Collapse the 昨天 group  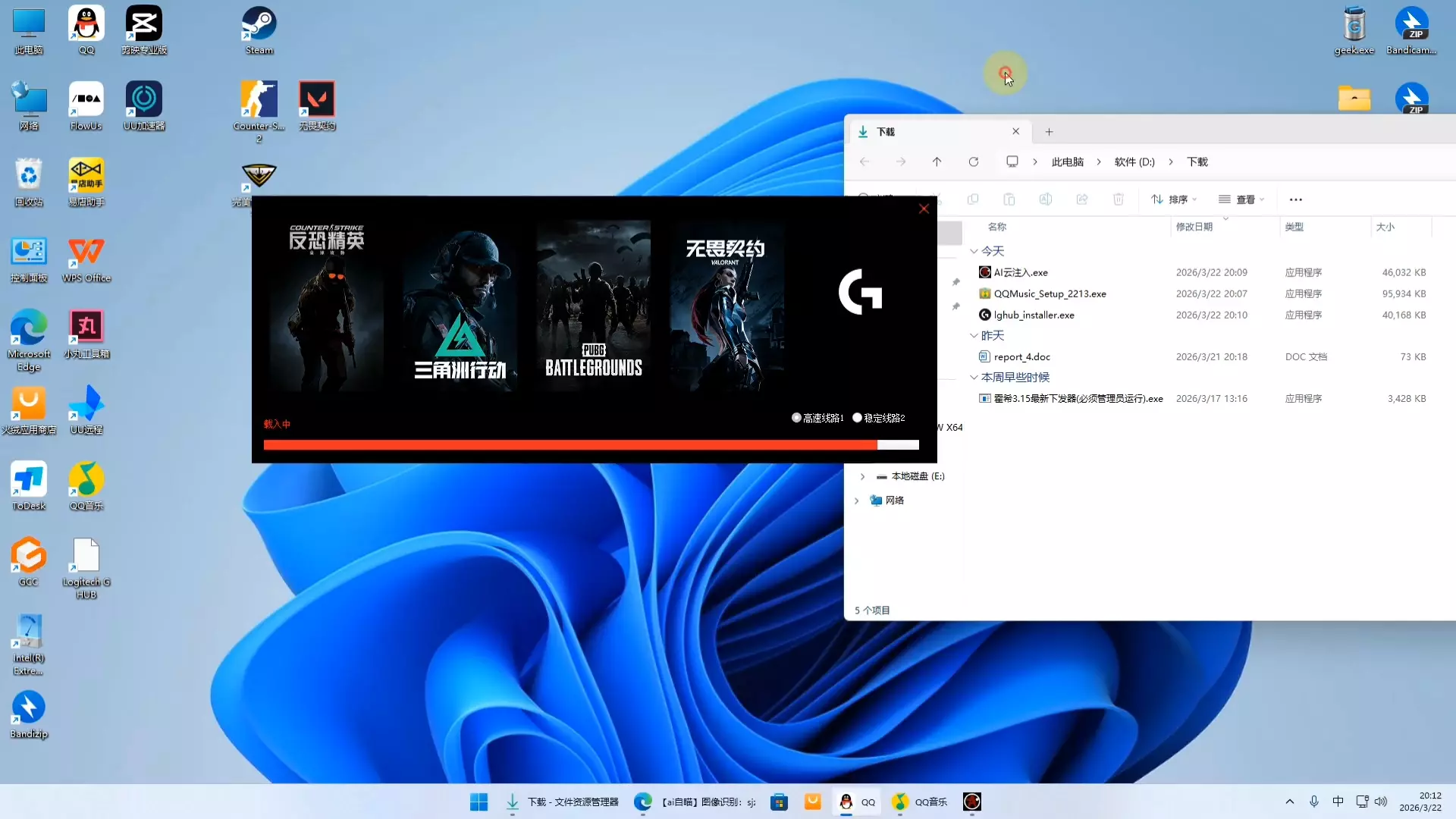pos(974,335)
